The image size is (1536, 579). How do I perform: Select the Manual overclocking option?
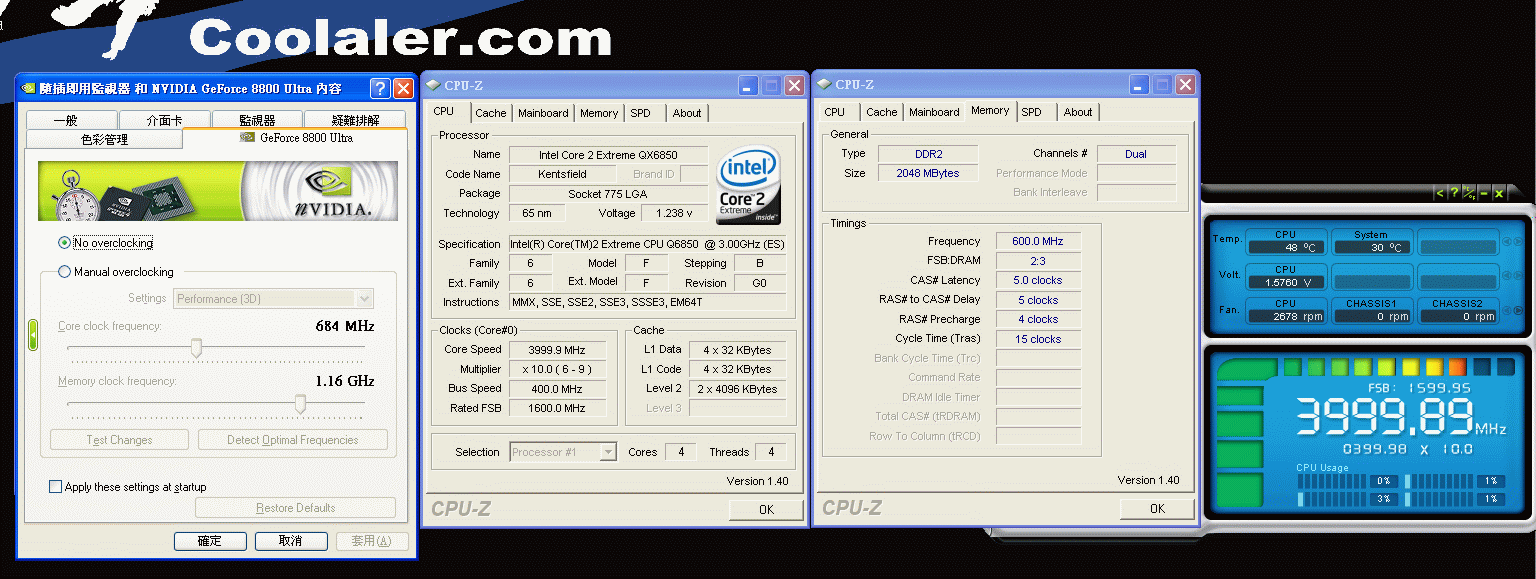click(x=65, y=272)
